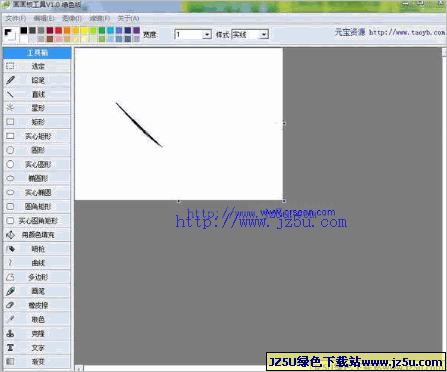Pick the top-row dark green swatch
Image resolution: width=447 pixels, height=372 pixels.
102,30
